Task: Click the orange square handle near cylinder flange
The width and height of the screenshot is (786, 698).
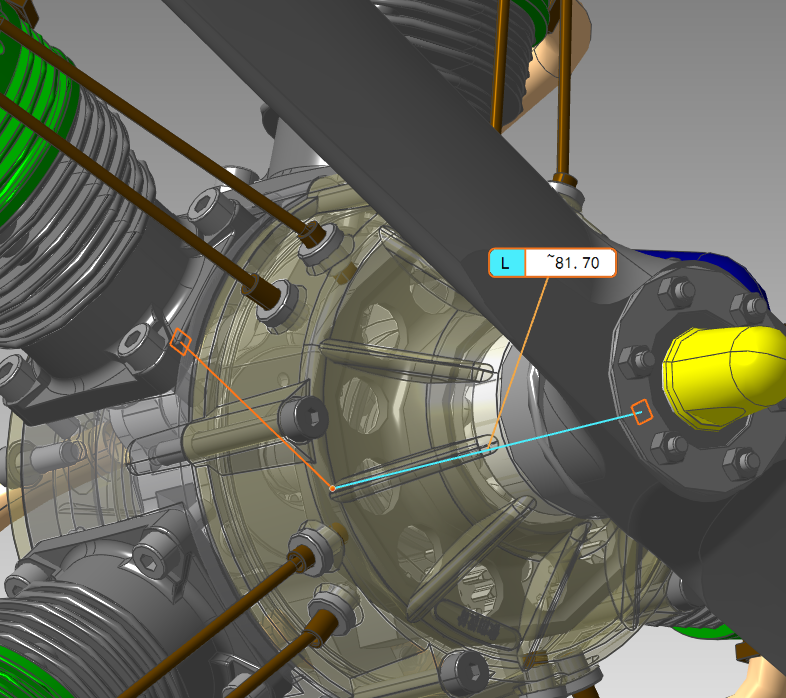Action: click(x=180, y=342)
